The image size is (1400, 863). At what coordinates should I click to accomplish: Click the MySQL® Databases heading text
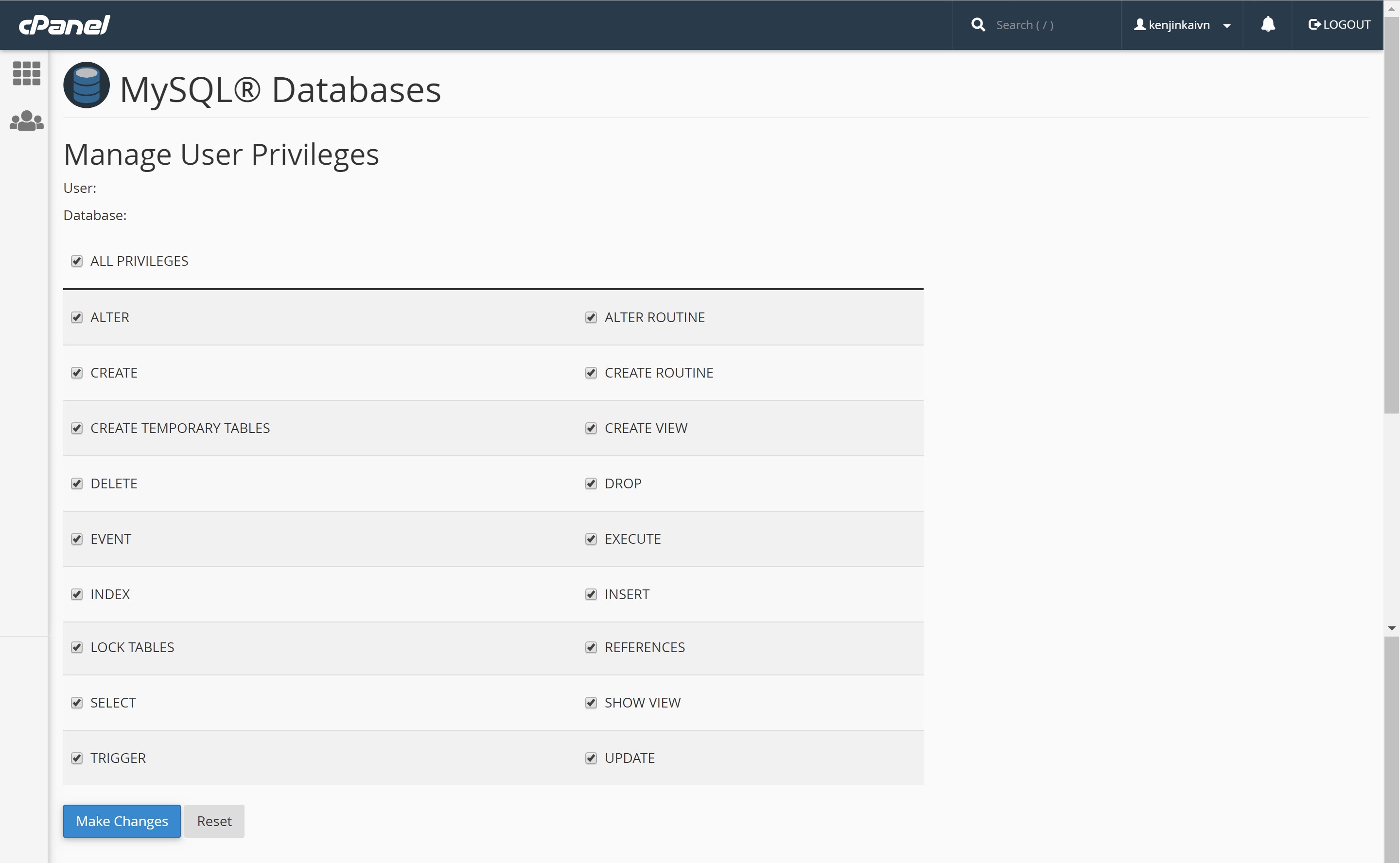click(280, 89)
